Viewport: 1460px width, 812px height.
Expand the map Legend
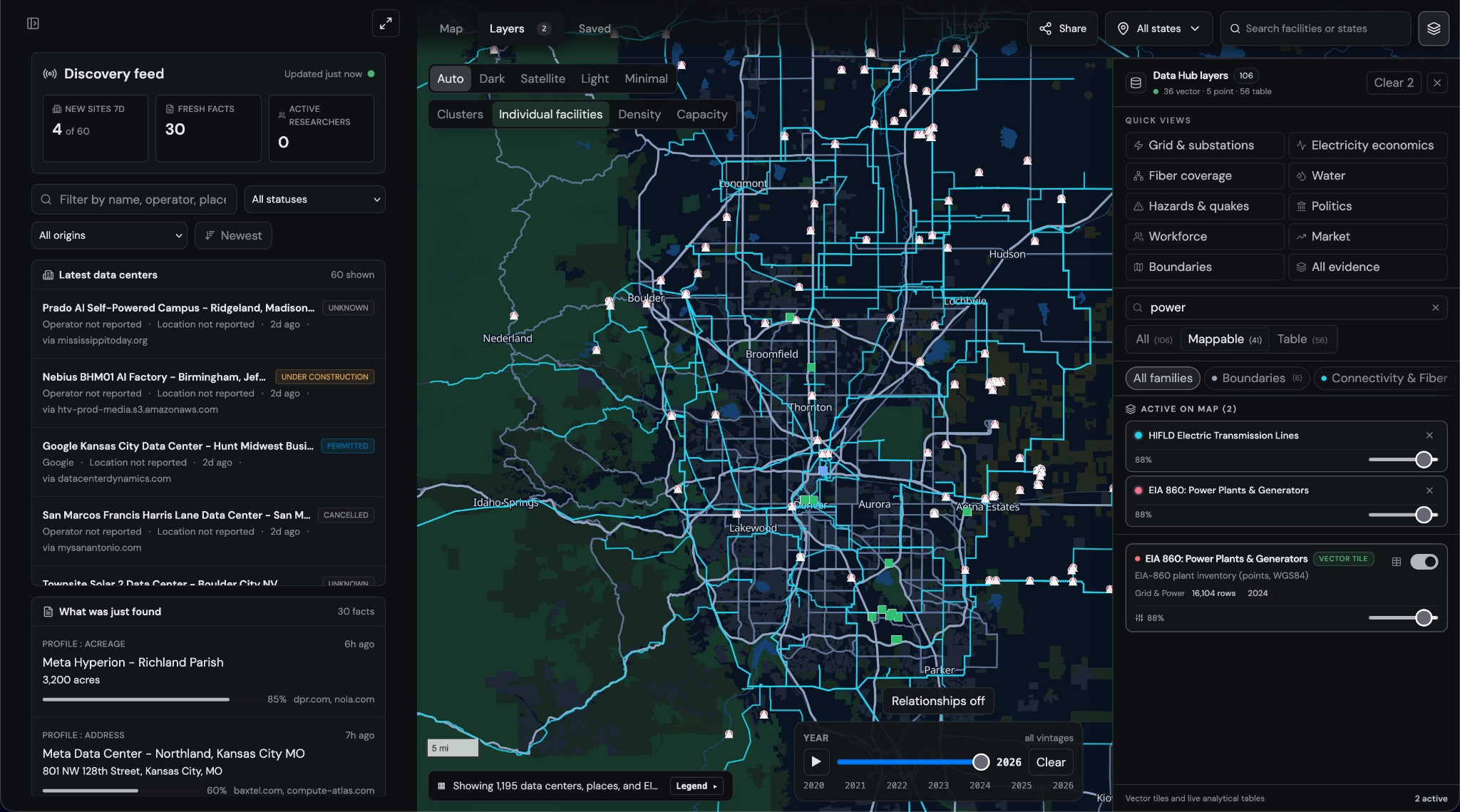pos(696,786)
